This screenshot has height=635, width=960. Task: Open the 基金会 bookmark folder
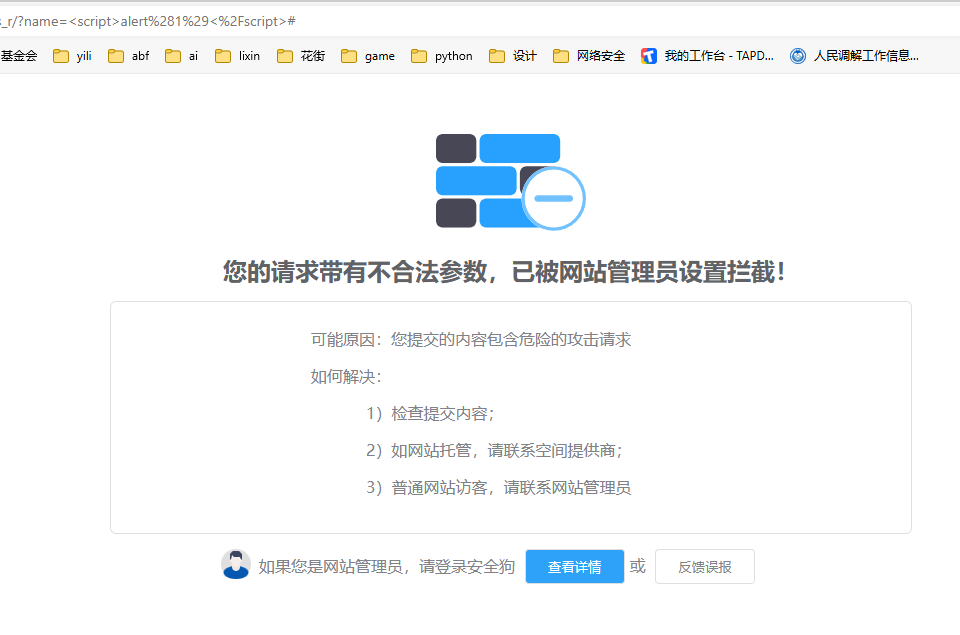tap(19, 56)
